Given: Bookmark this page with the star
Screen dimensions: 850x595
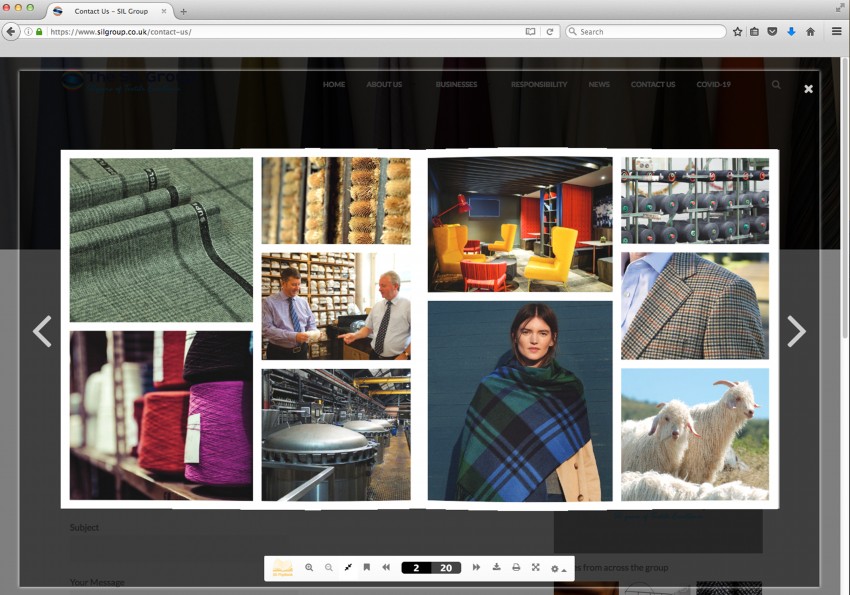Looking at the screenshot, I should pos(737,32).
